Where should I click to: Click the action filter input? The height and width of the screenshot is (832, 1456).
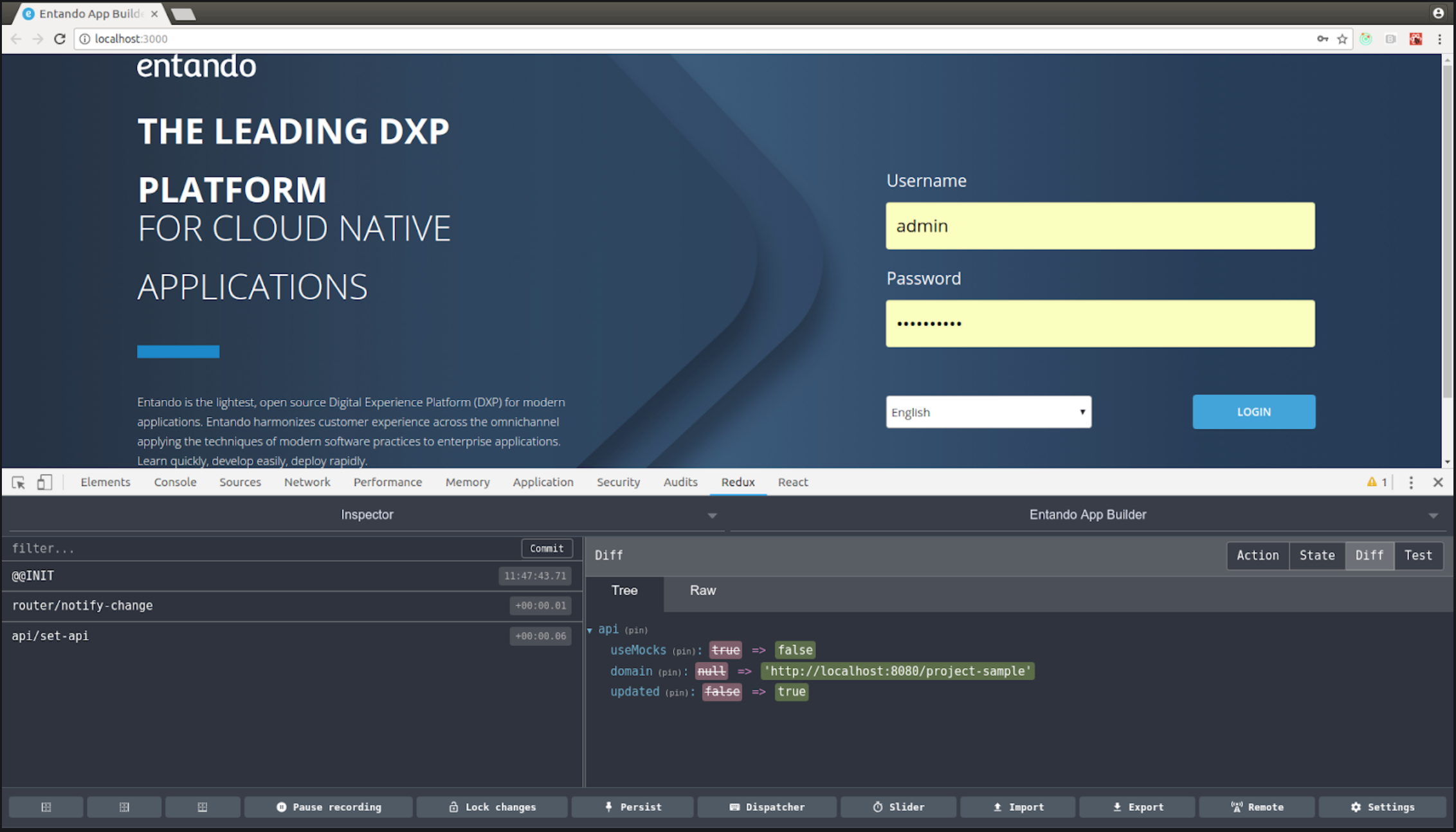click(260, 548)
